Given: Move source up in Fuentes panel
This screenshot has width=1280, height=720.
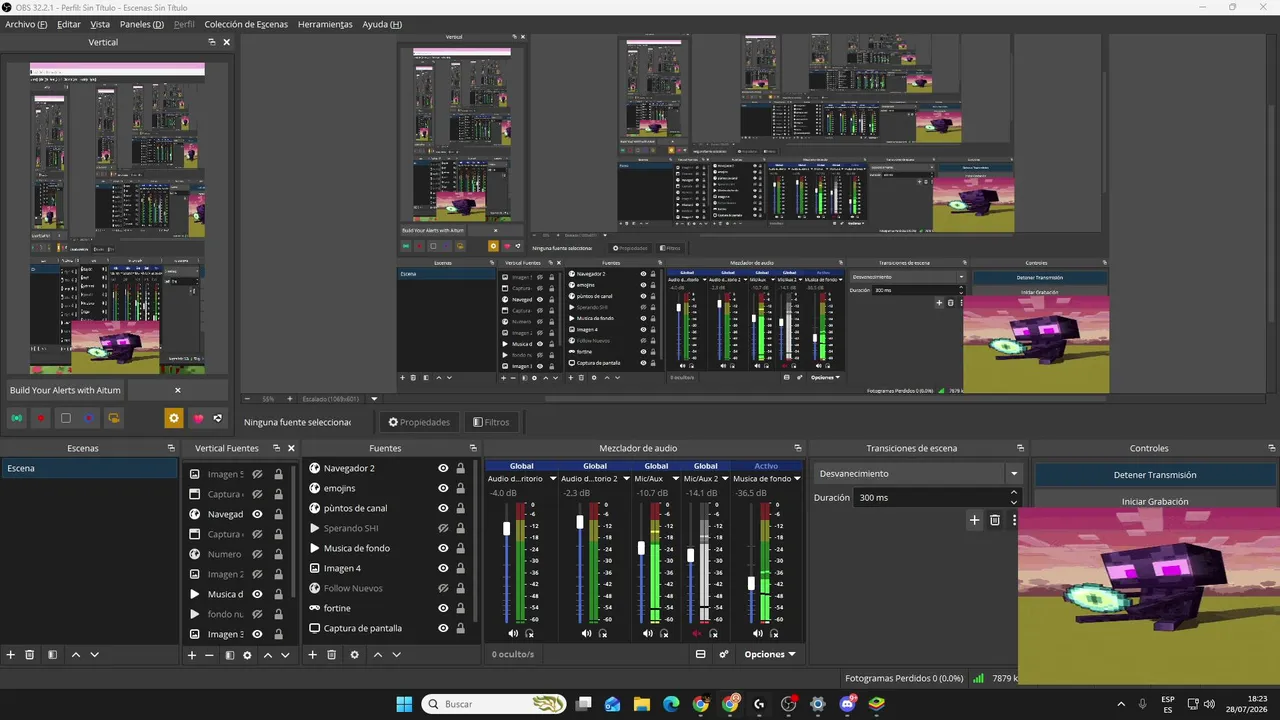Looking at the screenshot, I should tap(378, 655).
